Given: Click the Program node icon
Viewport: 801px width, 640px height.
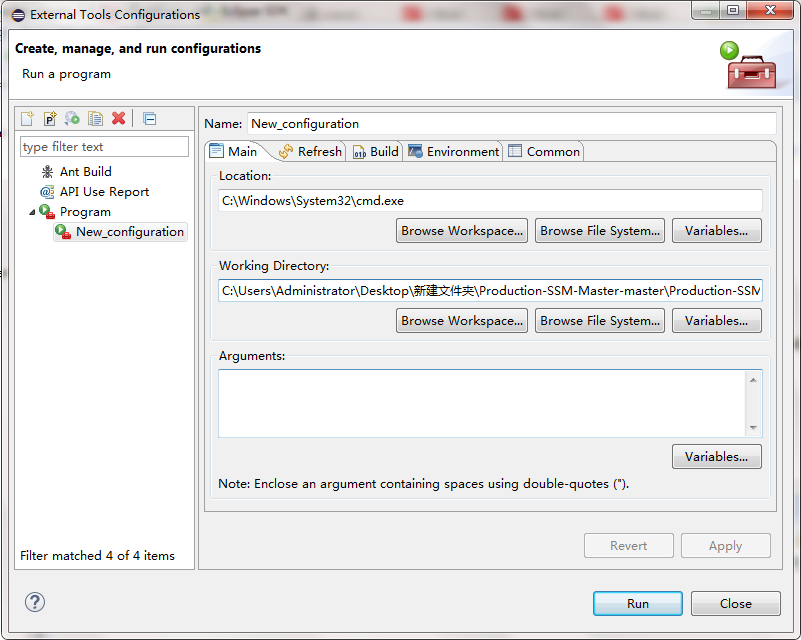Looking at the screenshot, I should 47,211.
